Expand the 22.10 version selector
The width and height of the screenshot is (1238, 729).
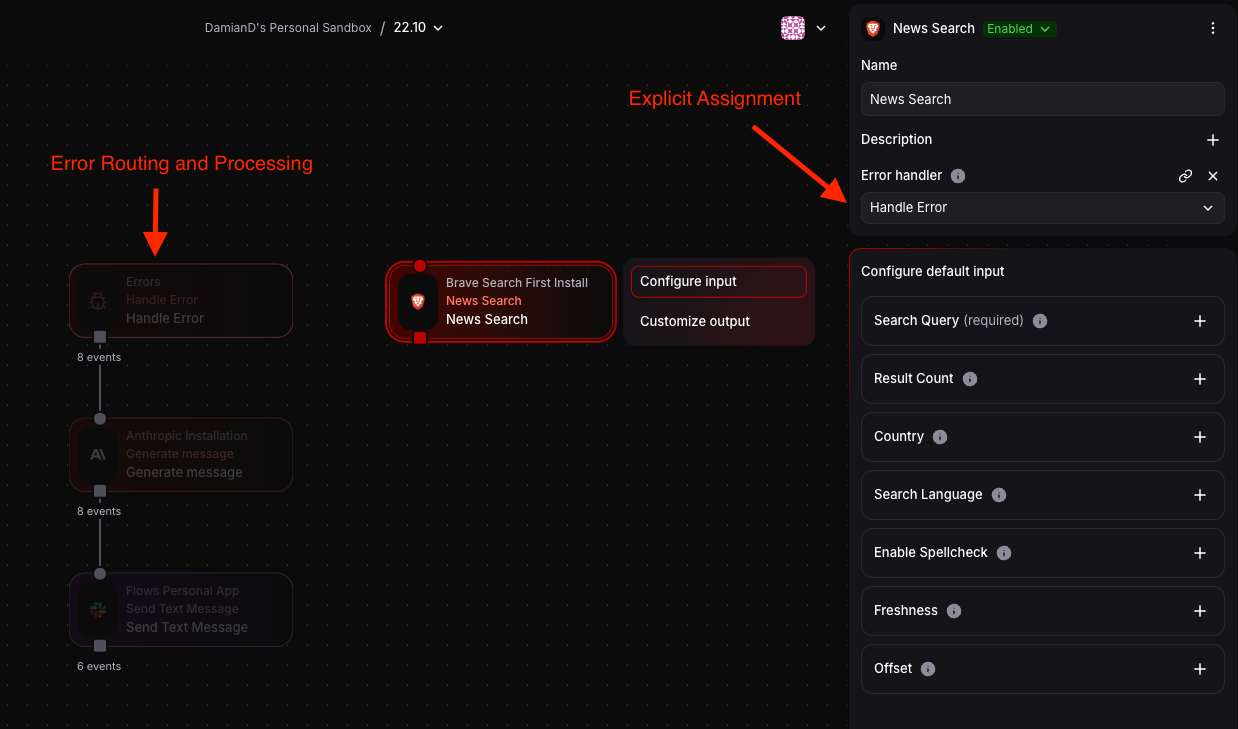click(418, 27)
